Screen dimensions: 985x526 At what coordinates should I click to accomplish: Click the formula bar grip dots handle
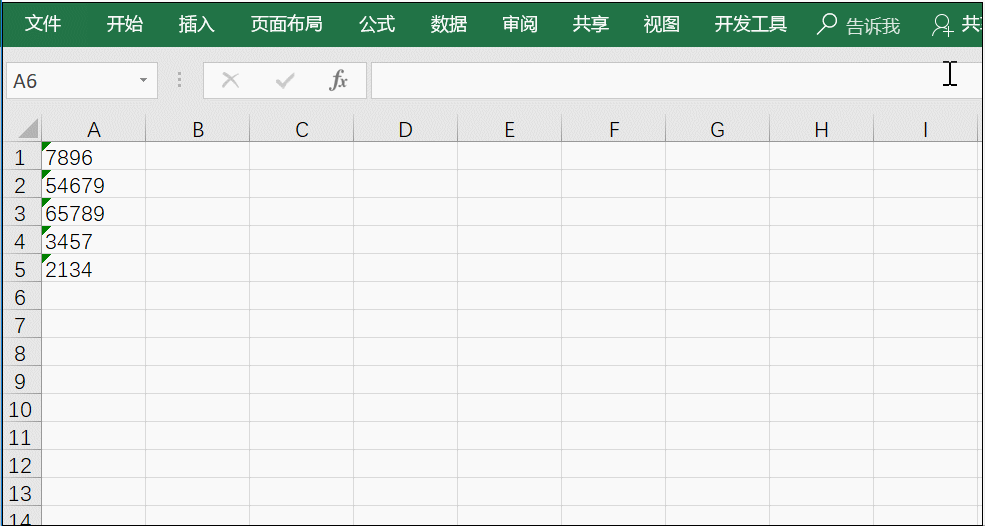(180, 80)
